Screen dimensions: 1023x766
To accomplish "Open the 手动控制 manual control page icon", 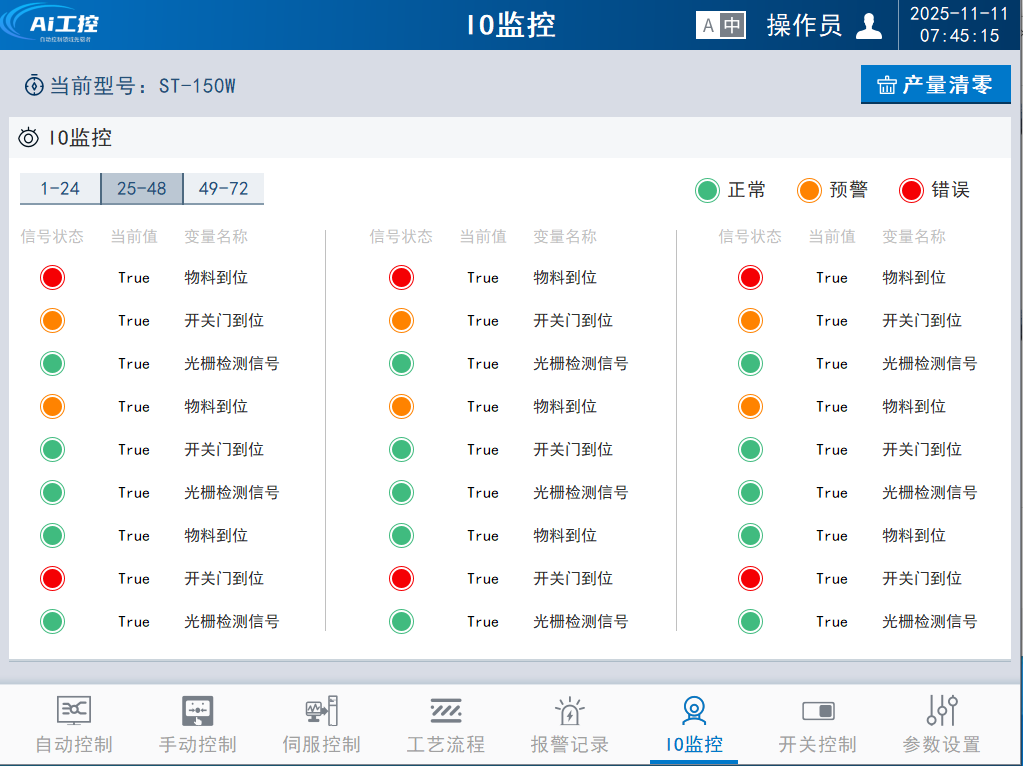I will (197, 711).
